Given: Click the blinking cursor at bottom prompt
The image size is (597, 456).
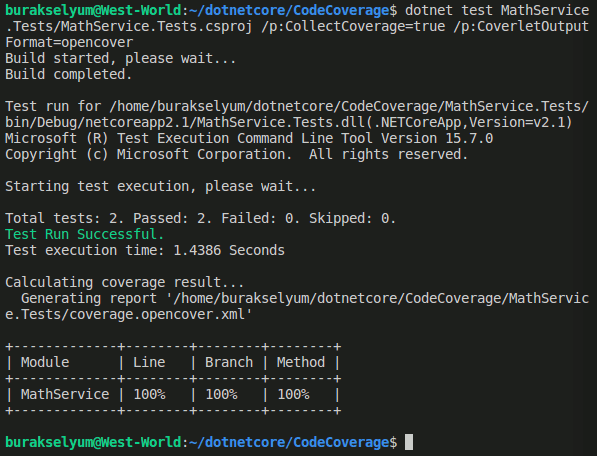Looking at the screenshot, I should [x=409, y=442].
